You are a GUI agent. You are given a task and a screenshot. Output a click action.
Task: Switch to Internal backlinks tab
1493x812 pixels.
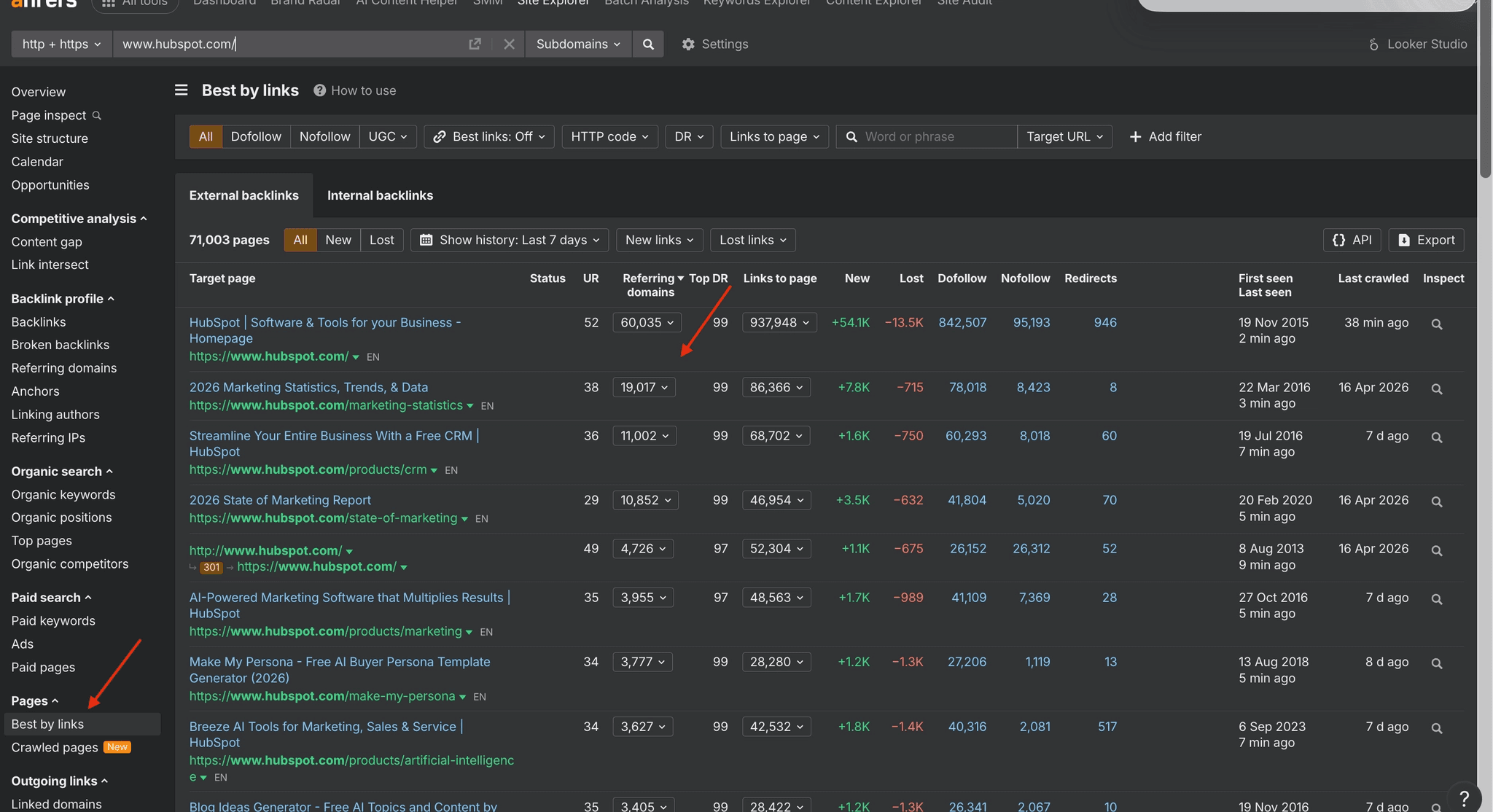pyautogui.click(x=380, y=195)
